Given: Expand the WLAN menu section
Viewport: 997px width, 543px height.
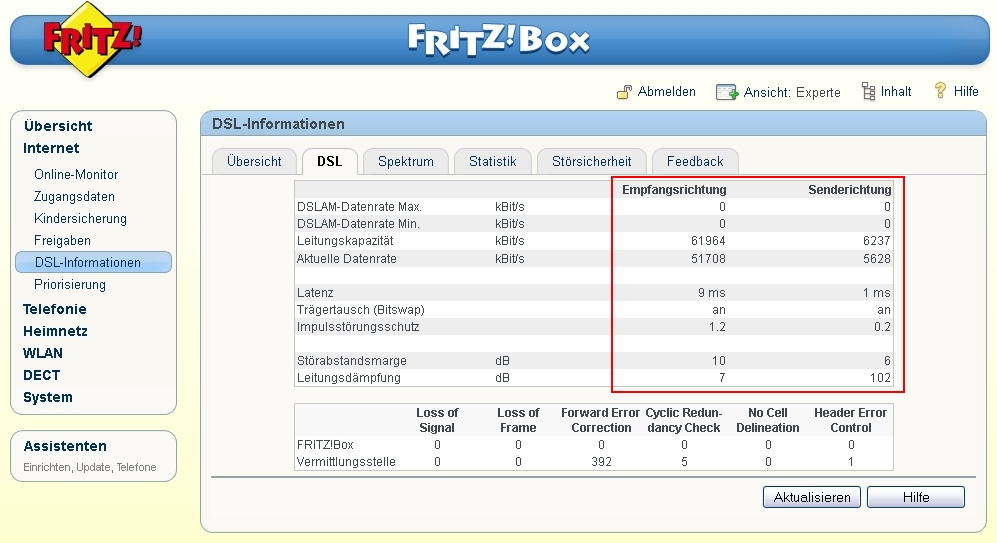Looking at the screenshot, I should coord(43,353).
